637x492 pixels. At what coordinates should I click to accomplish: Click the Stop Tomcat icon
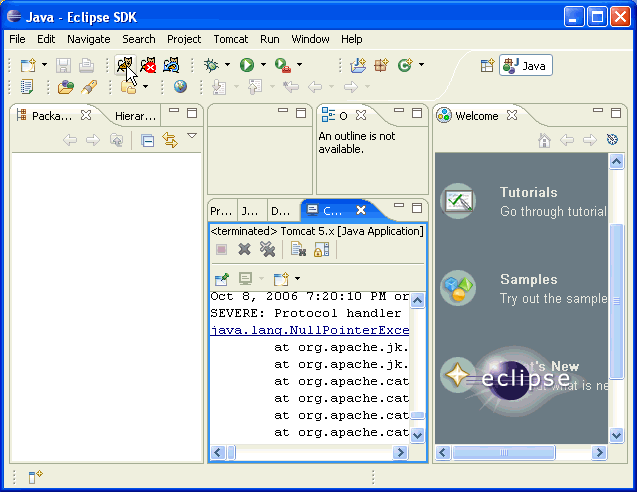(x=148, y=65)
